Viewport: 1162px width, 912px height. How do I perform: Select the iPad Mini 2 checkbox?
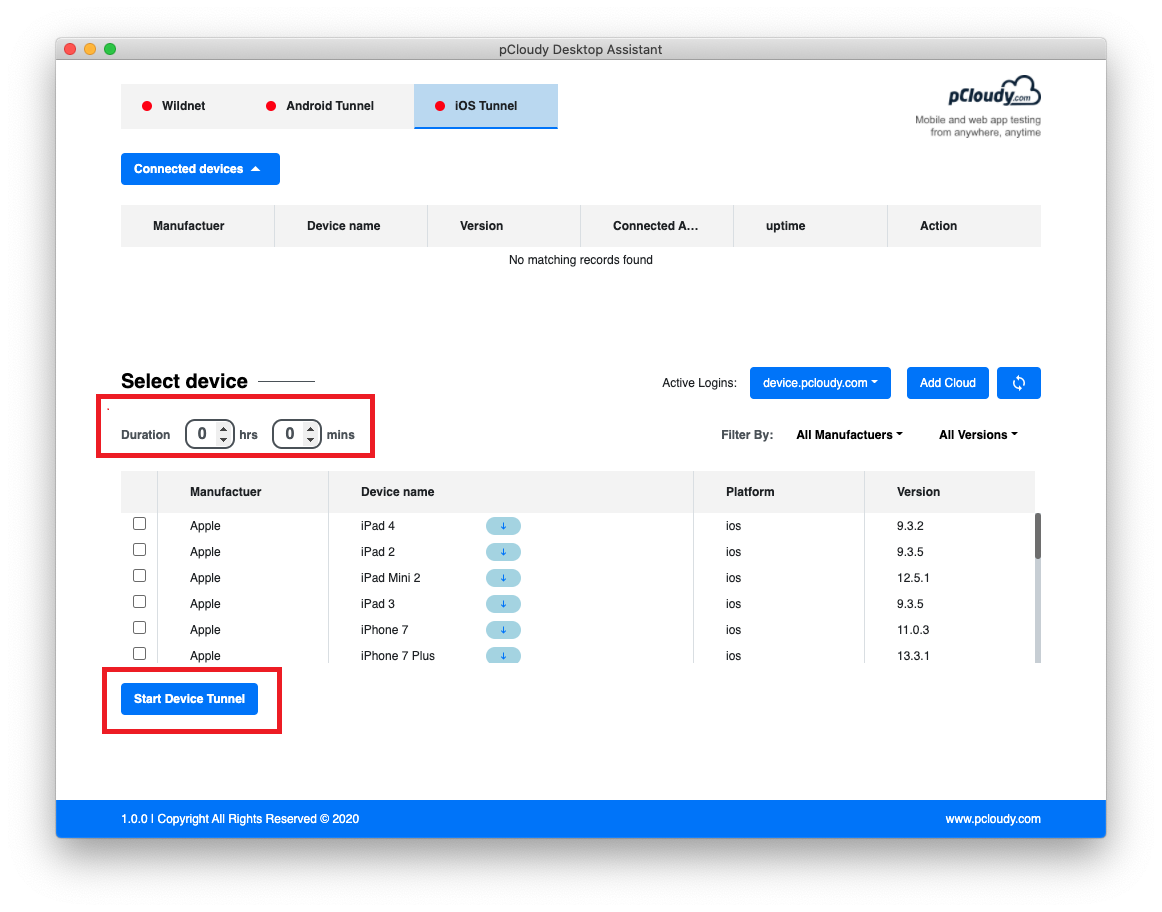[139, 576]
